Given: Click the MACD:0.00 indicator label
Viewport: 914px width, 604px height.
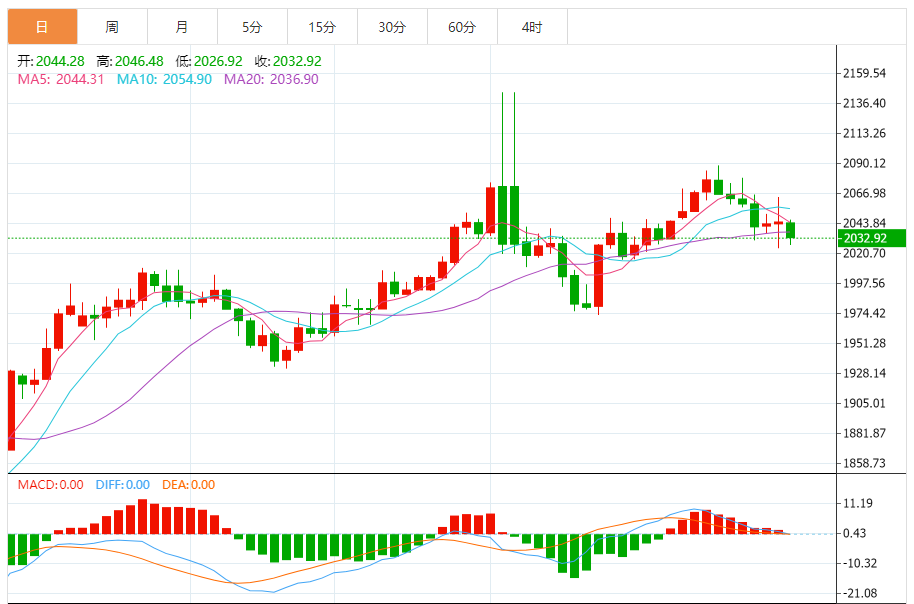Looking at the screenshot, I should (x=50, y=485).
